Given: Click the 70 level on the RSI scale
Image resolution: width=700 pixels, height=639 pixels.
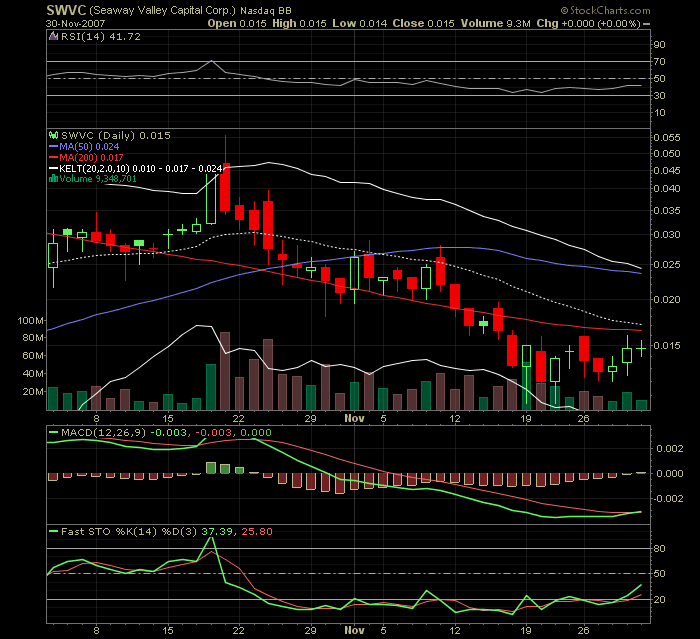Looking at the screenshot, I should point(660,62).
